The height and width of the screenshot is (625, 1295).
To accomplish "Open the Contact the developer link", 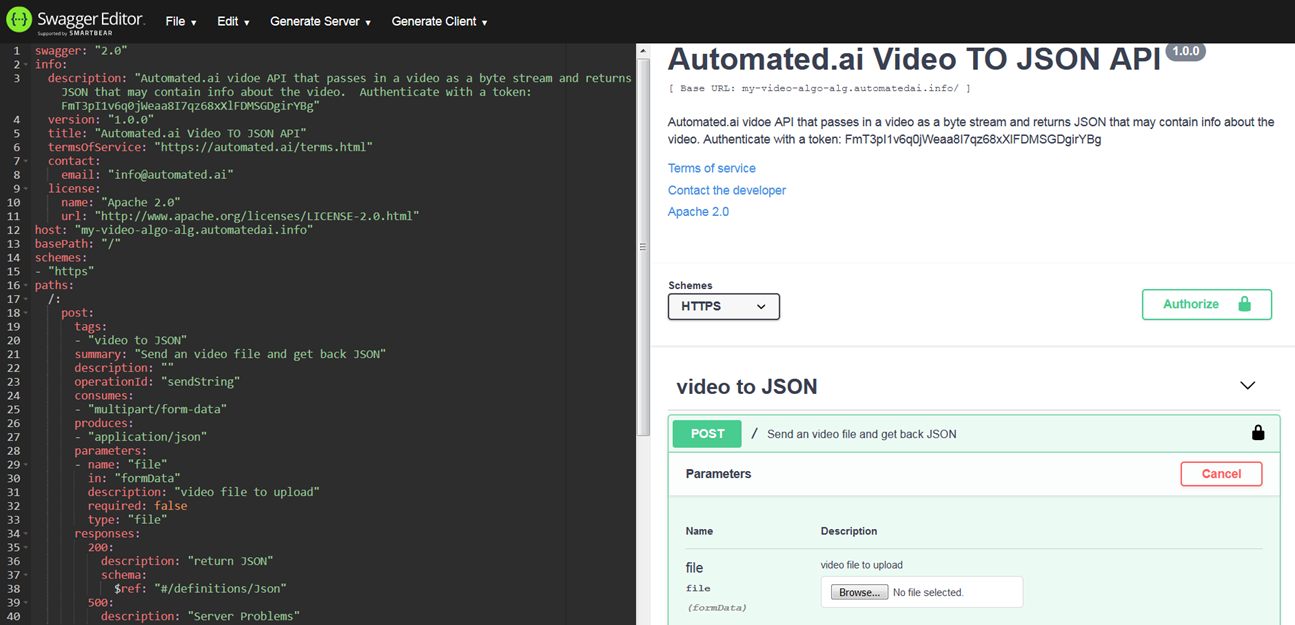I will [x=727, y=190].
